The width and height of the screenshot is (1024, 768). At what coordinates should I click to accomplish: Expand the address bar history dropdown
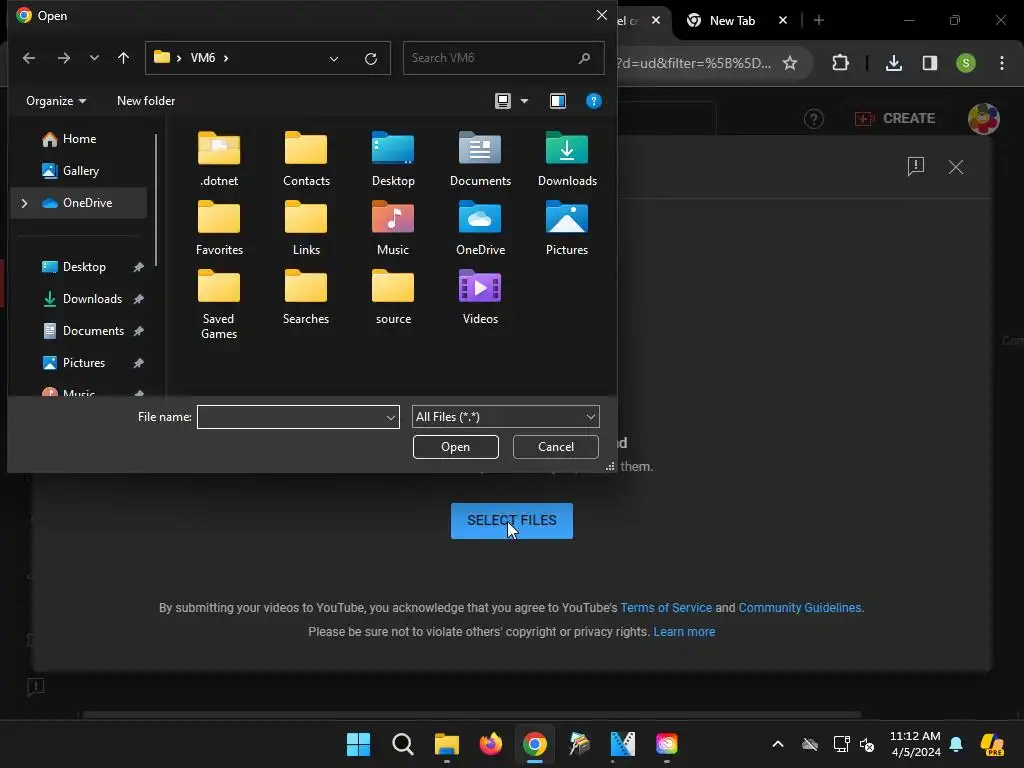pyautogui.click(x=334, y=58)
